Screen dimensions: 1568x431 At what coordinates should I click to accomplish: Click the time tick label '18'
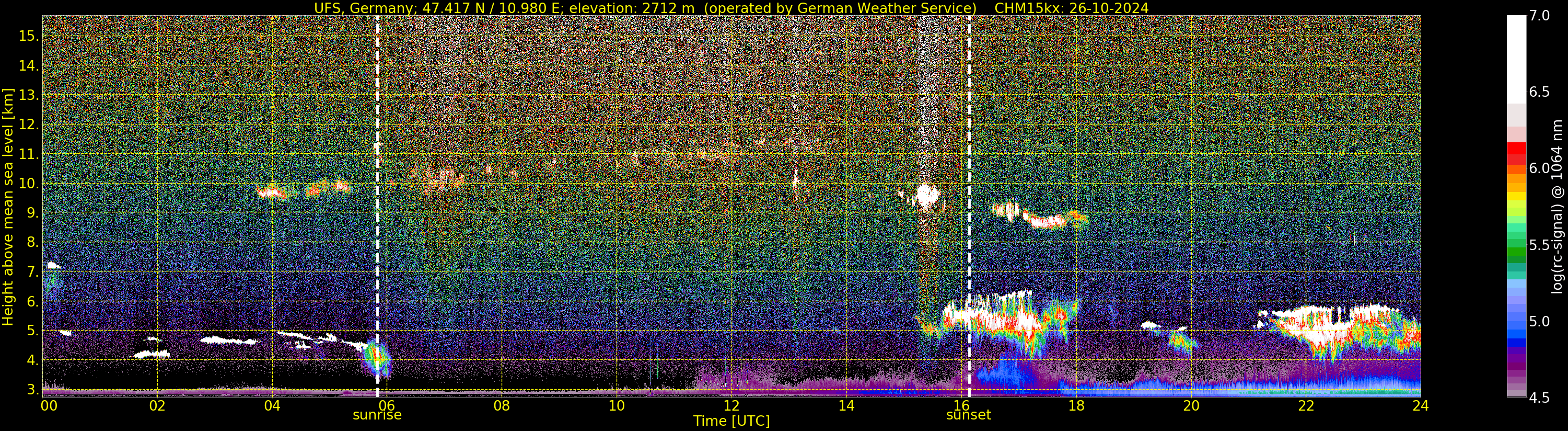(1076, 405)
